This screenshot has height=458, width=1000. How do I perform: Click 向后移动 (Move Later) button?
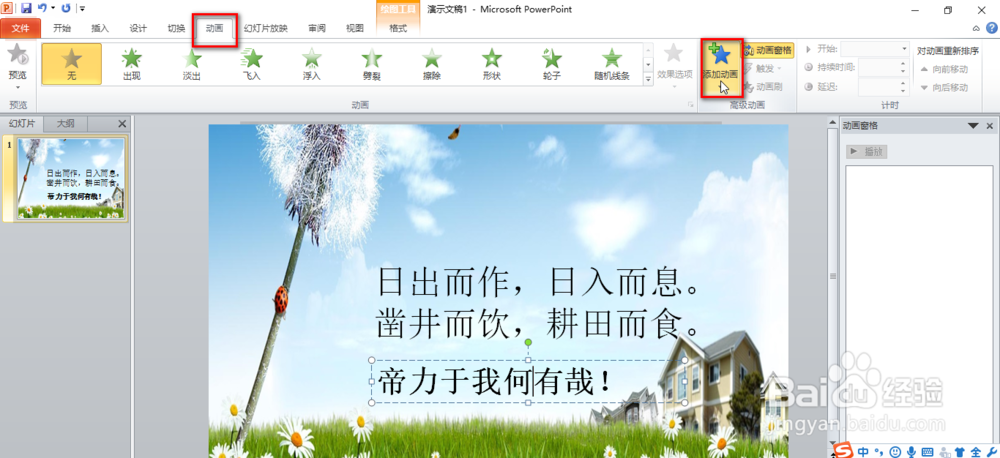tap(944, 87)
